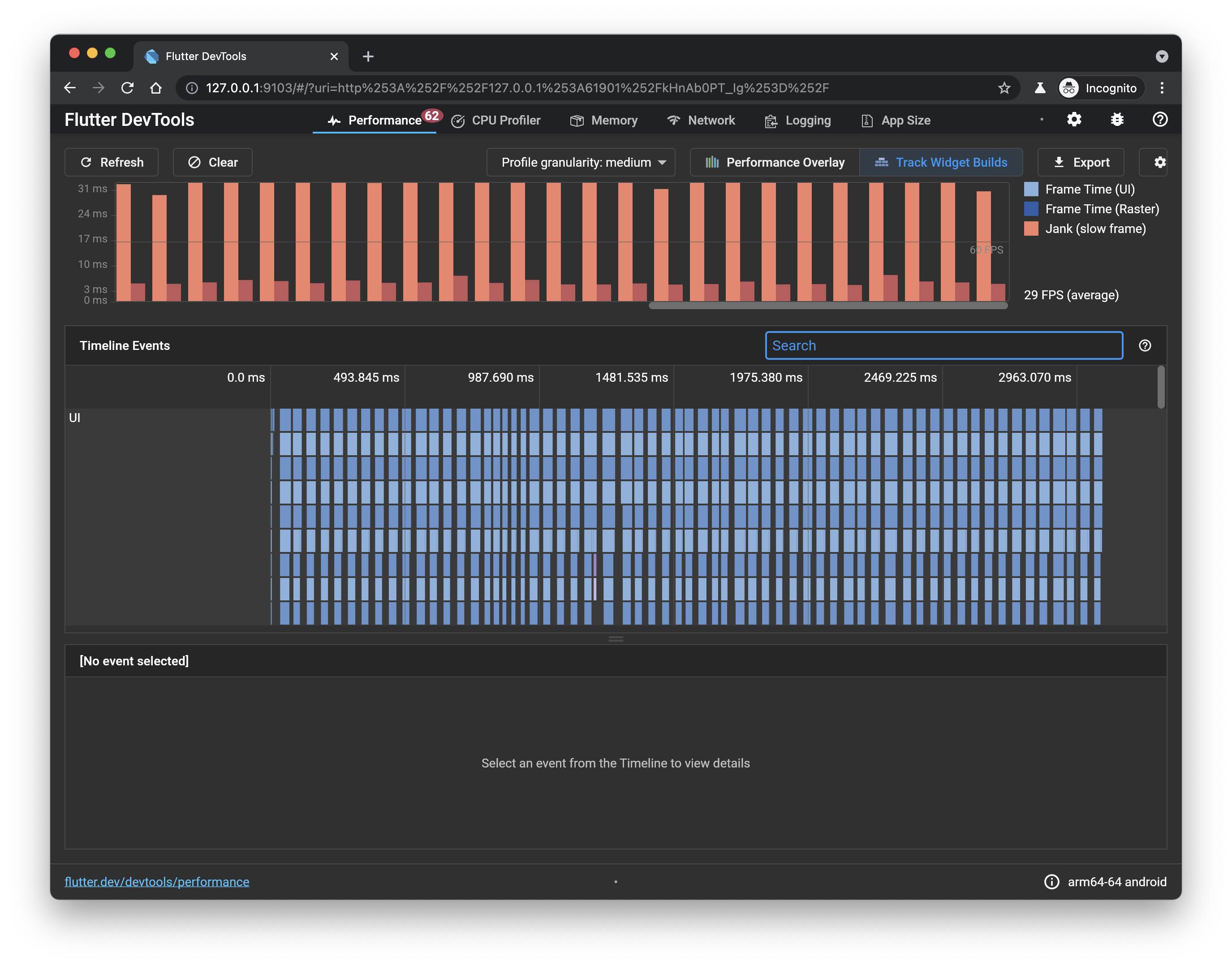This screenshot has width=1232, height=966.
Task: Click the Refresh button
Action: point(112,162)
